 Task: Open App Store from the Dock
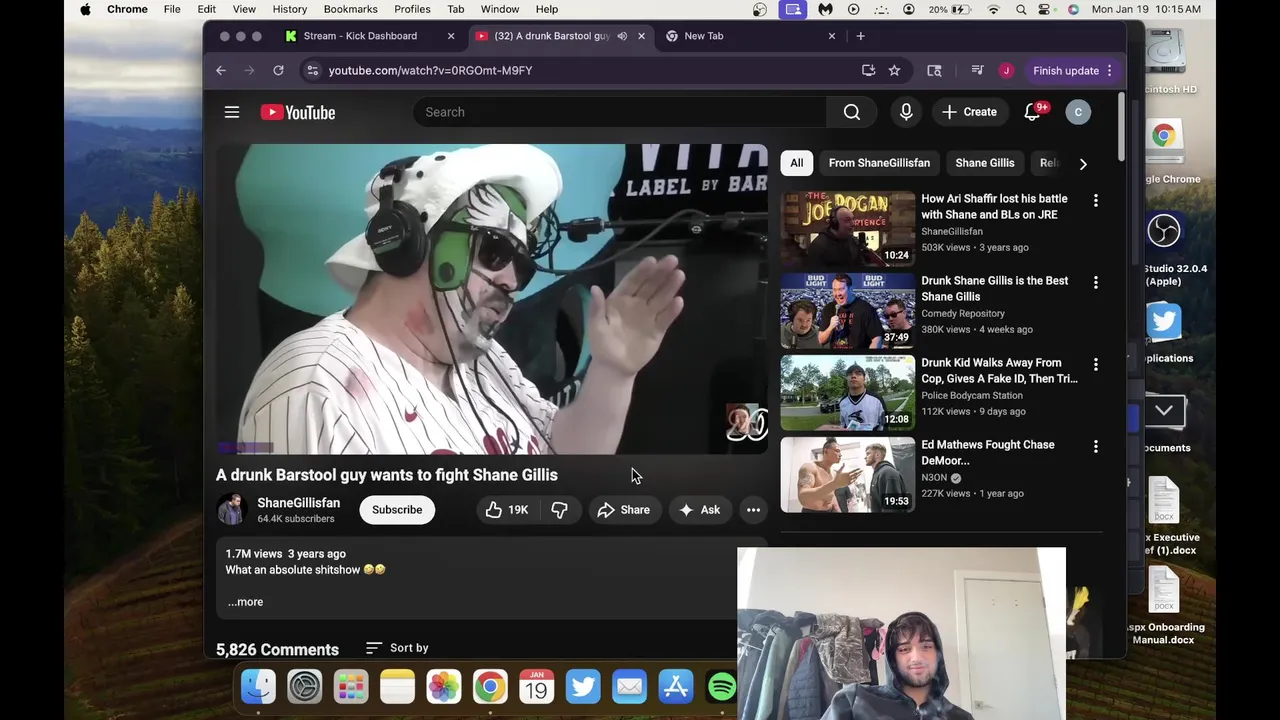click(676, 686)
